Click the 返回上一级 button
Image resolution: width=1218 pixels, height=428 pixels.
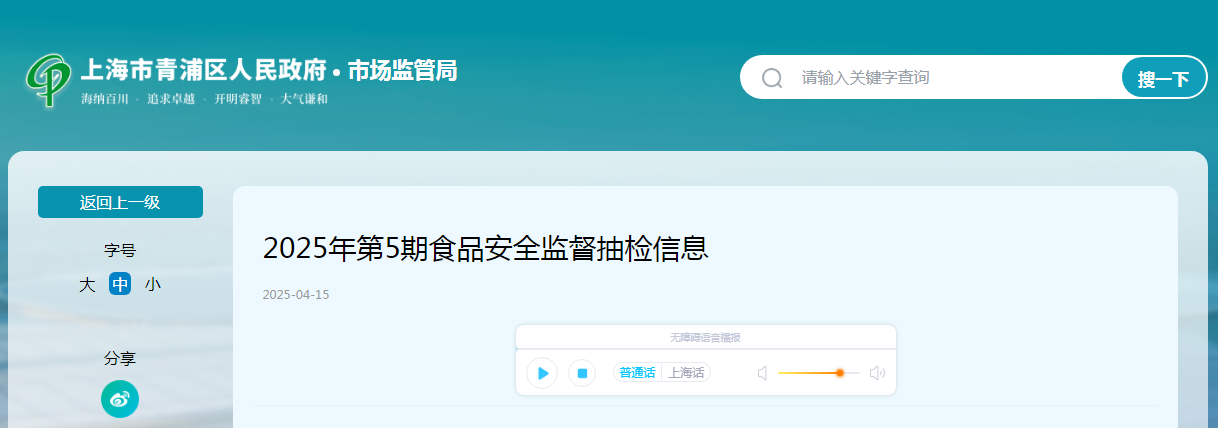[x=120, y=202]
